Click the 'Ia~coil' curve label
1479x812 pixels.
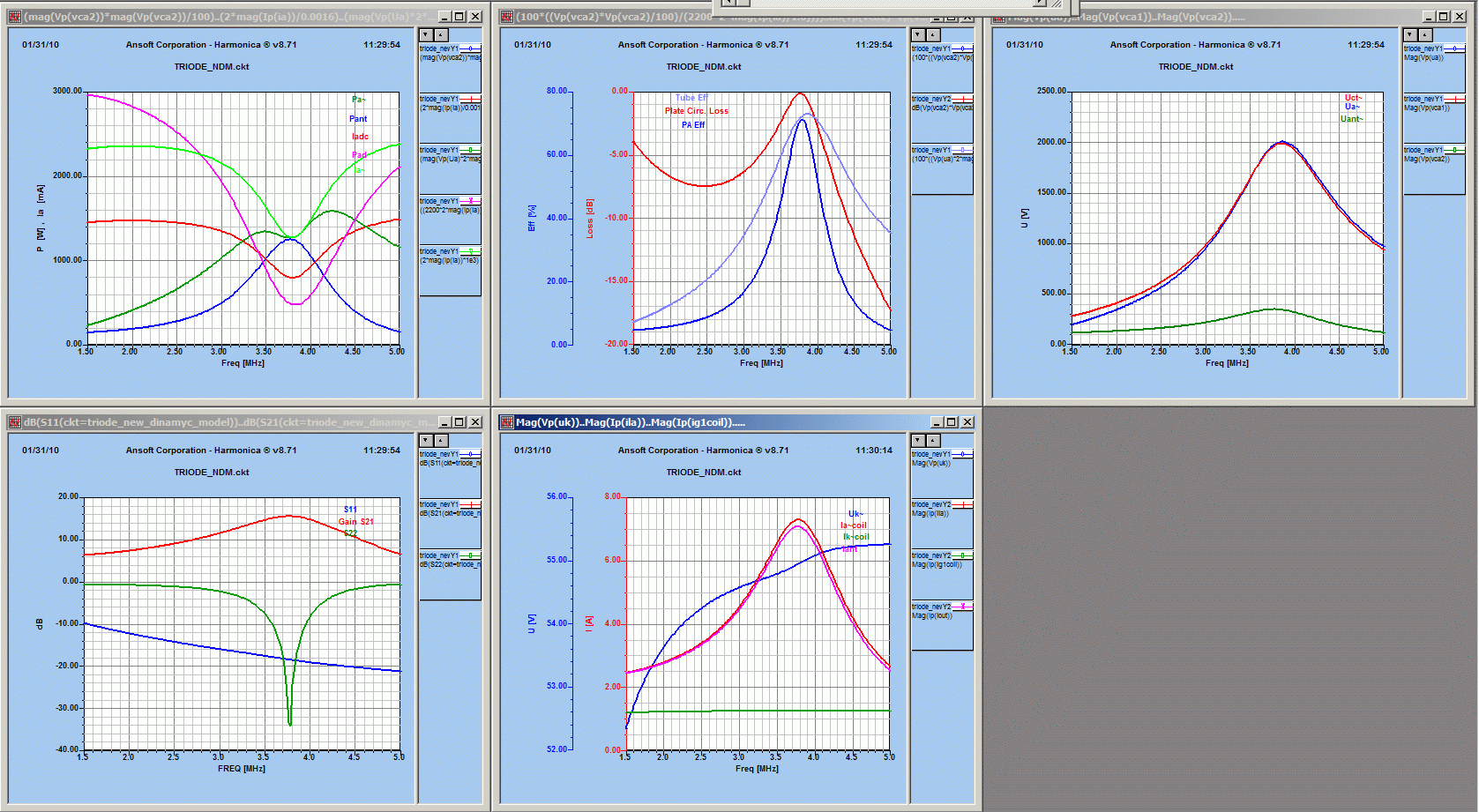853,525
